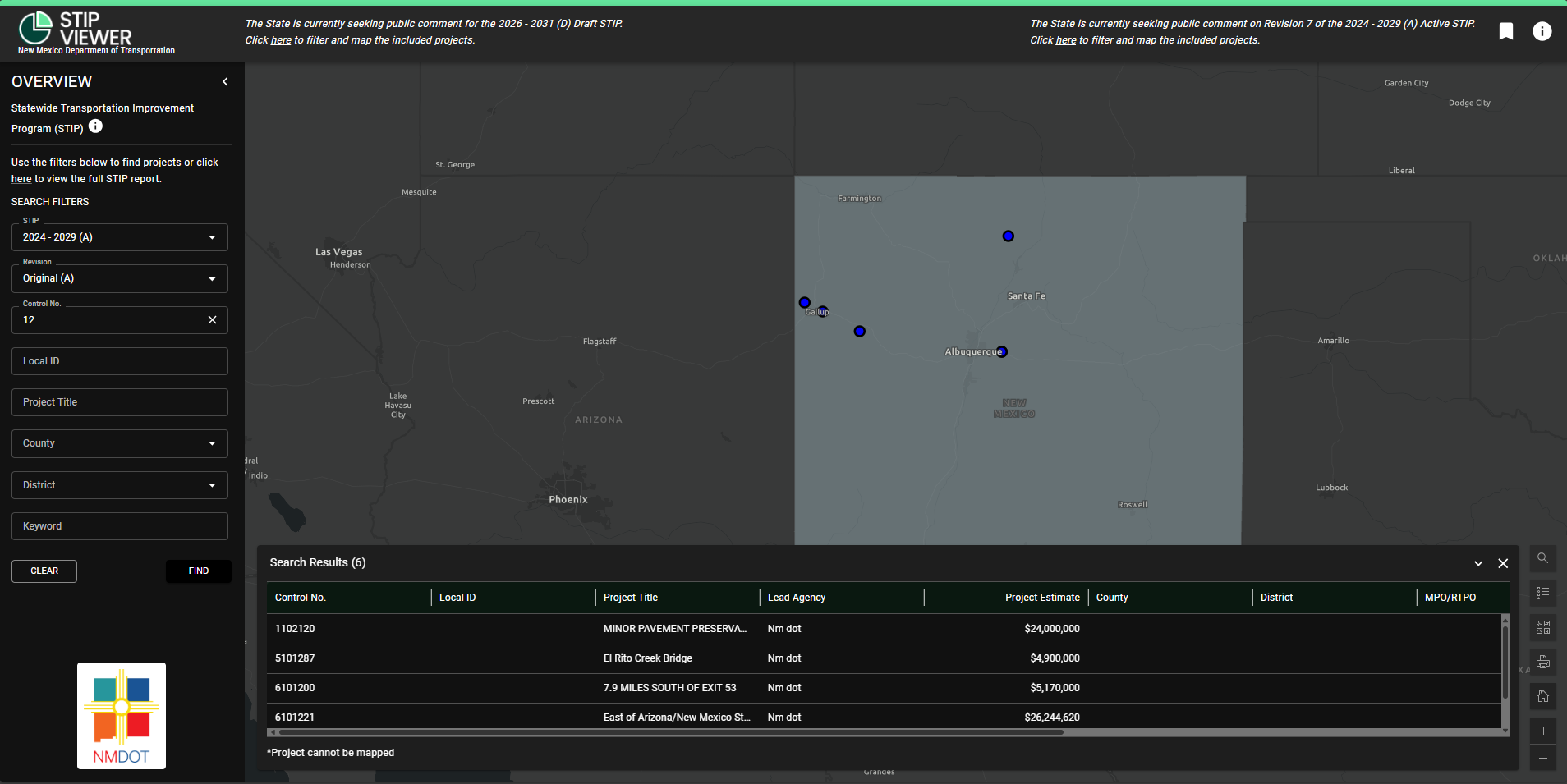Click the Local ID input field
This screenshot has height=784, width=1567.
pyautogui.click(x=120, y=361)
